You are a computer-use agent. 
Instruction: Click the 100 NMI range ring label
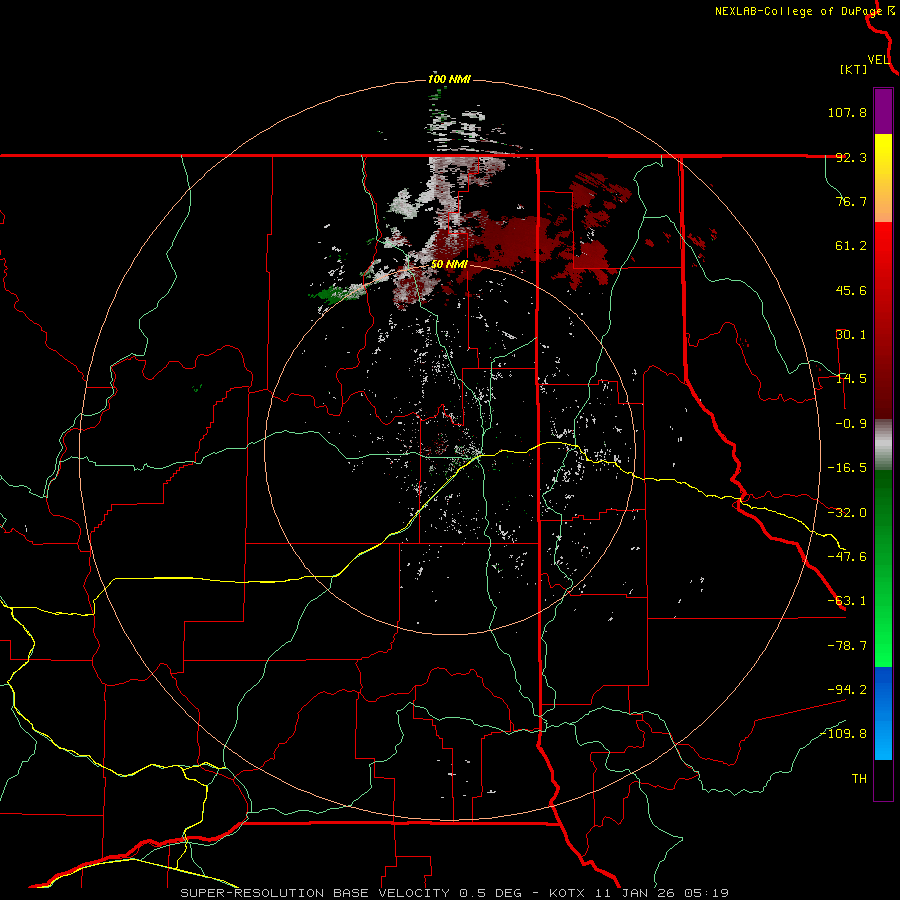click(449, 79)
